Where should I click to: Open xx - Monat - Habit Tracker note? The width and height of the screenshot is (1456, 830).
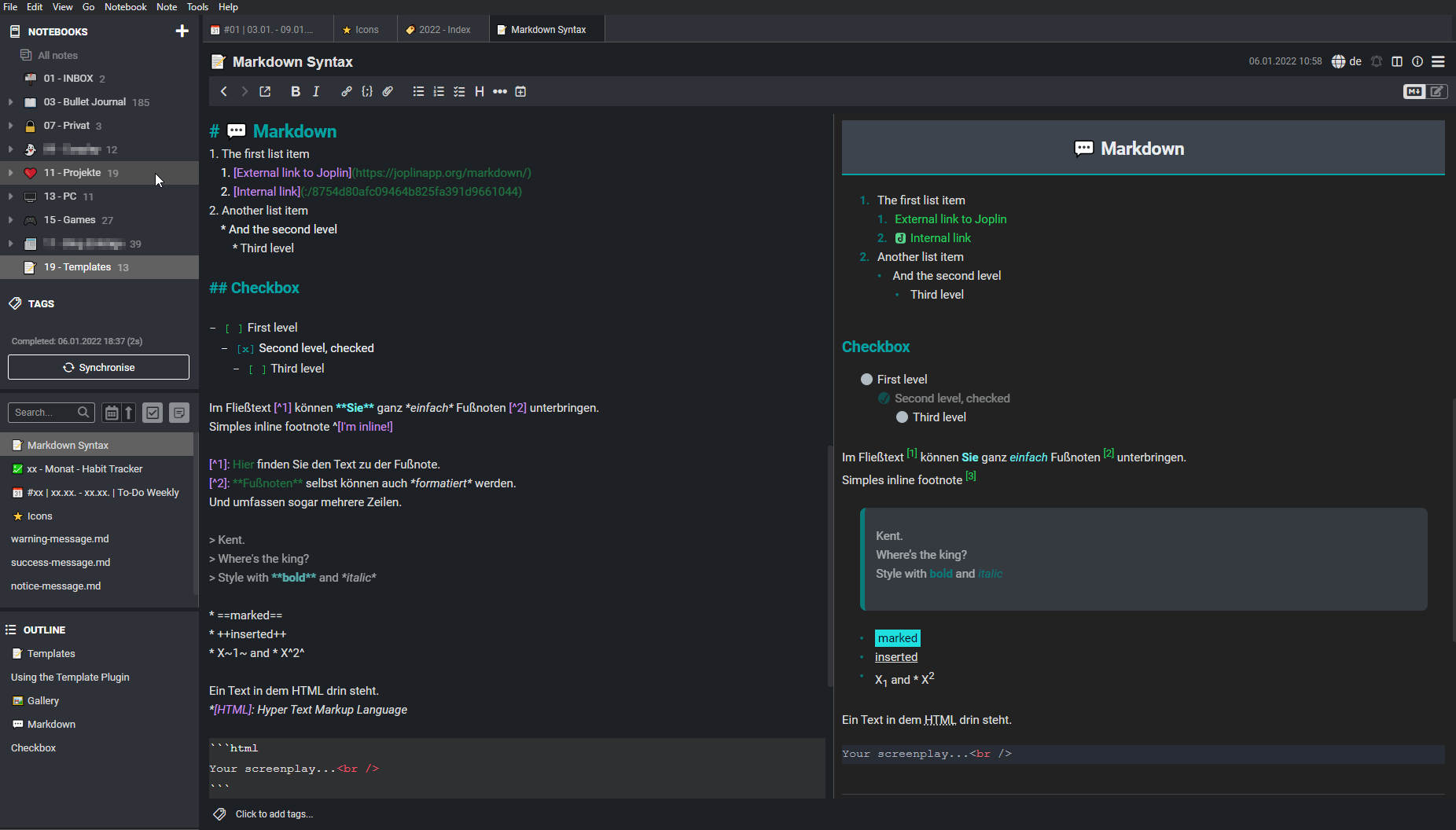point(97,469)
